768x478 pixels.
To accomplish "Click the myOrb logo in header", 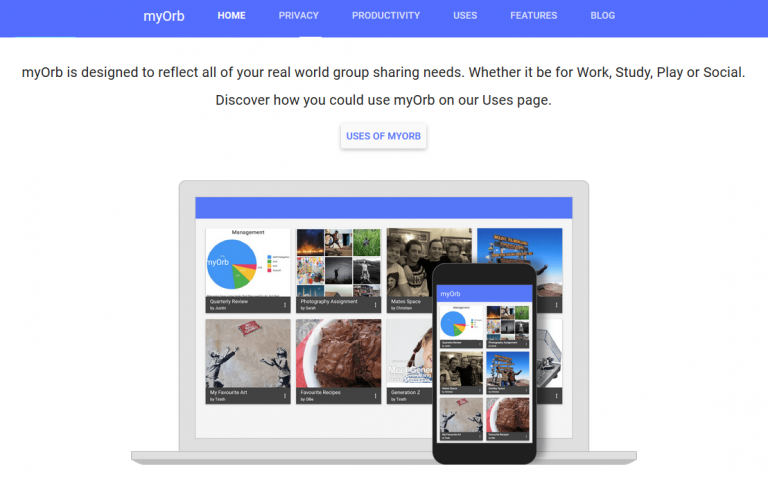I will click(x=163, y=16).
